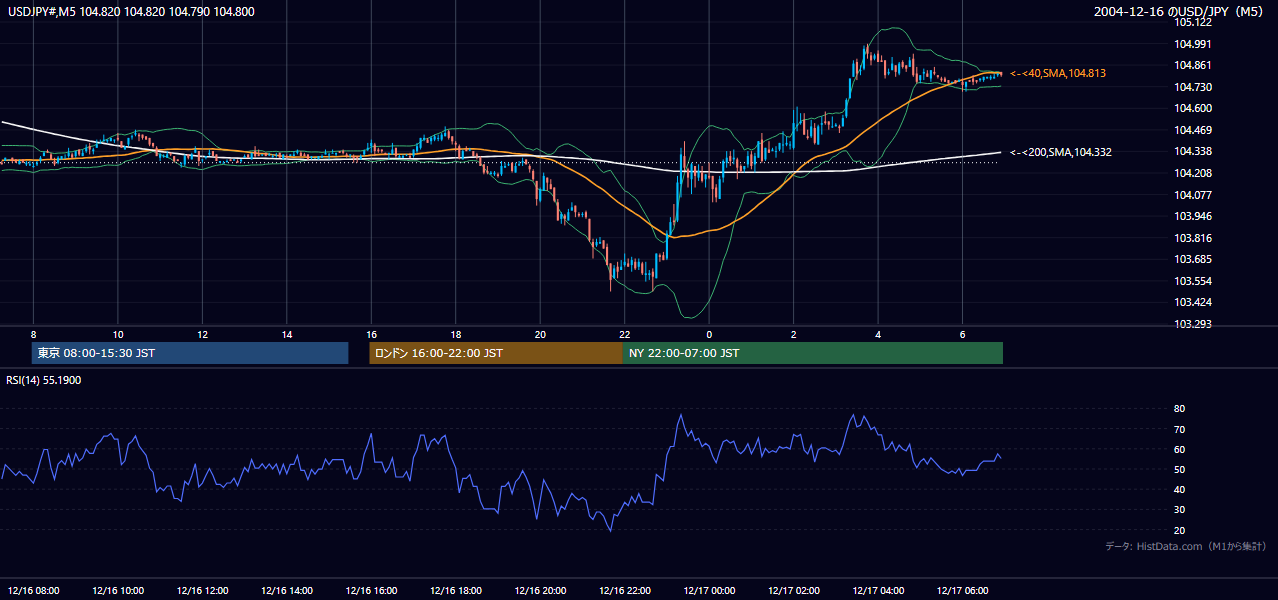Viewport: 1278px width, 600px height.
Task: Click the date label 12/17 04:00
Action: 878,590
